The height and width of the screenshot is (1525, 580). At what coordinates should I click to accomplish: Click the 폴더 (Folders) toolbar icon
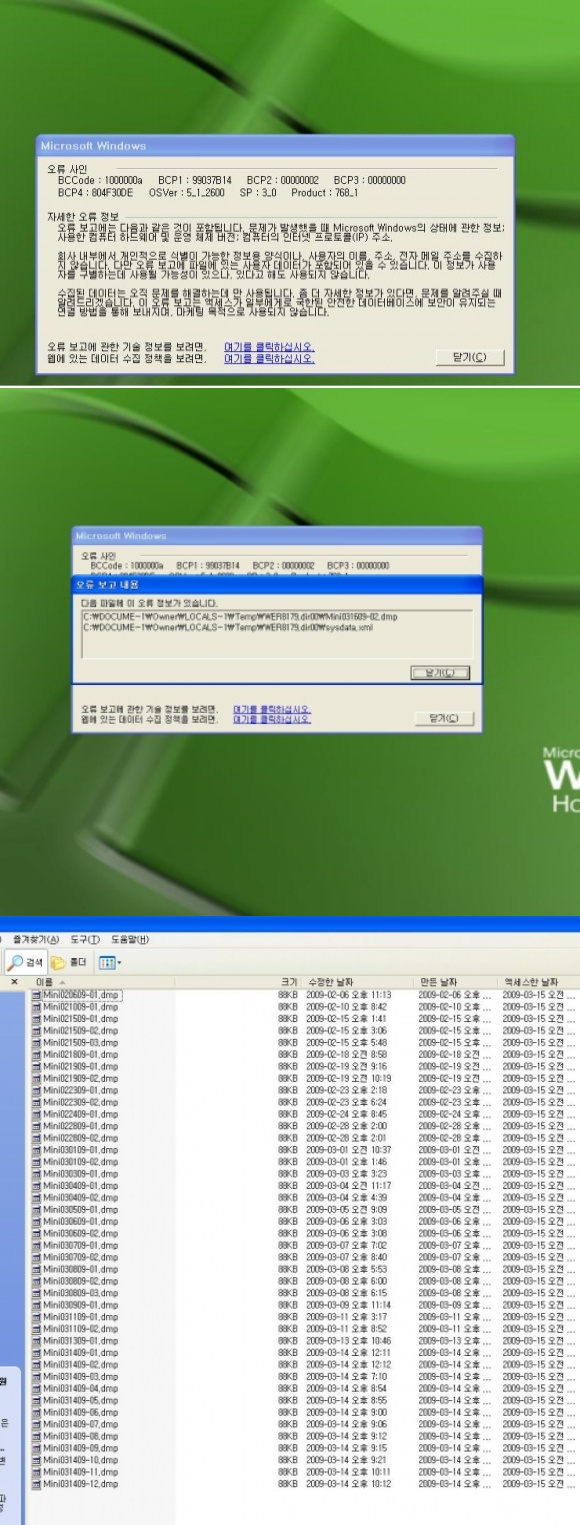pos(68,962)
